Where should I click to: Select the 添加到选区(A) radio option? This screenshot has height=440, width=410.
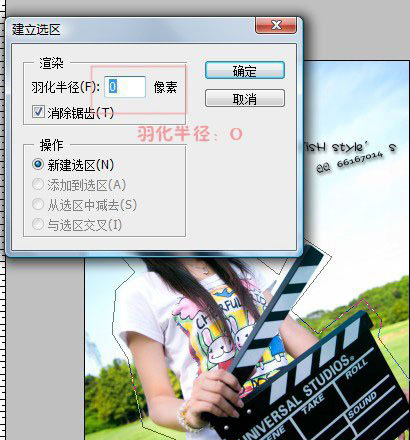(38, 184)
